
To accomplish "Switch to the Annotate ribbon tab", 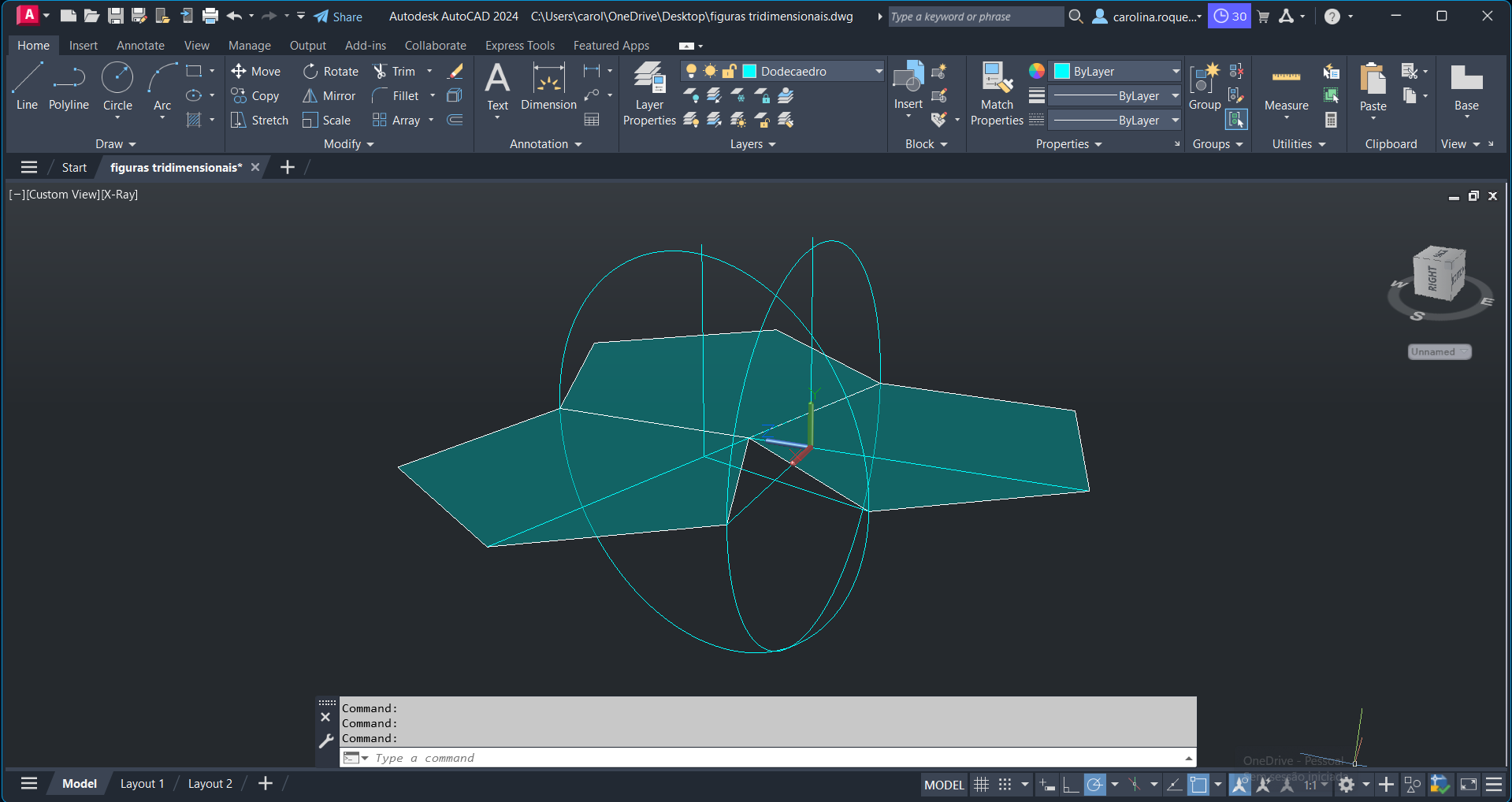I will click(x=140, y=46).
